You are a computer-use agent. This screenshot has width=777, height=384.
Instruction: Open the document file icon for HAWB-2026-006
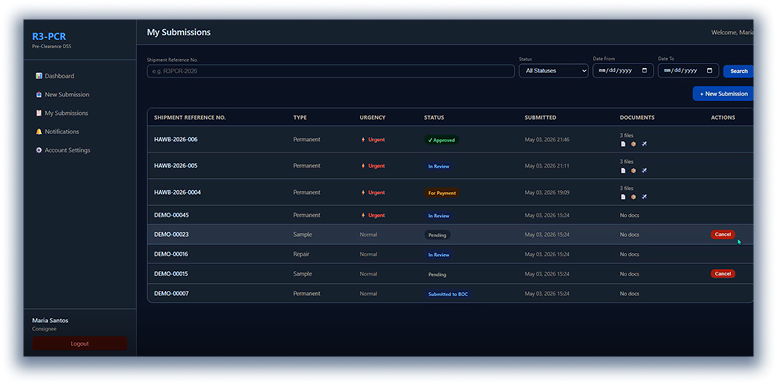pos(623,144)
